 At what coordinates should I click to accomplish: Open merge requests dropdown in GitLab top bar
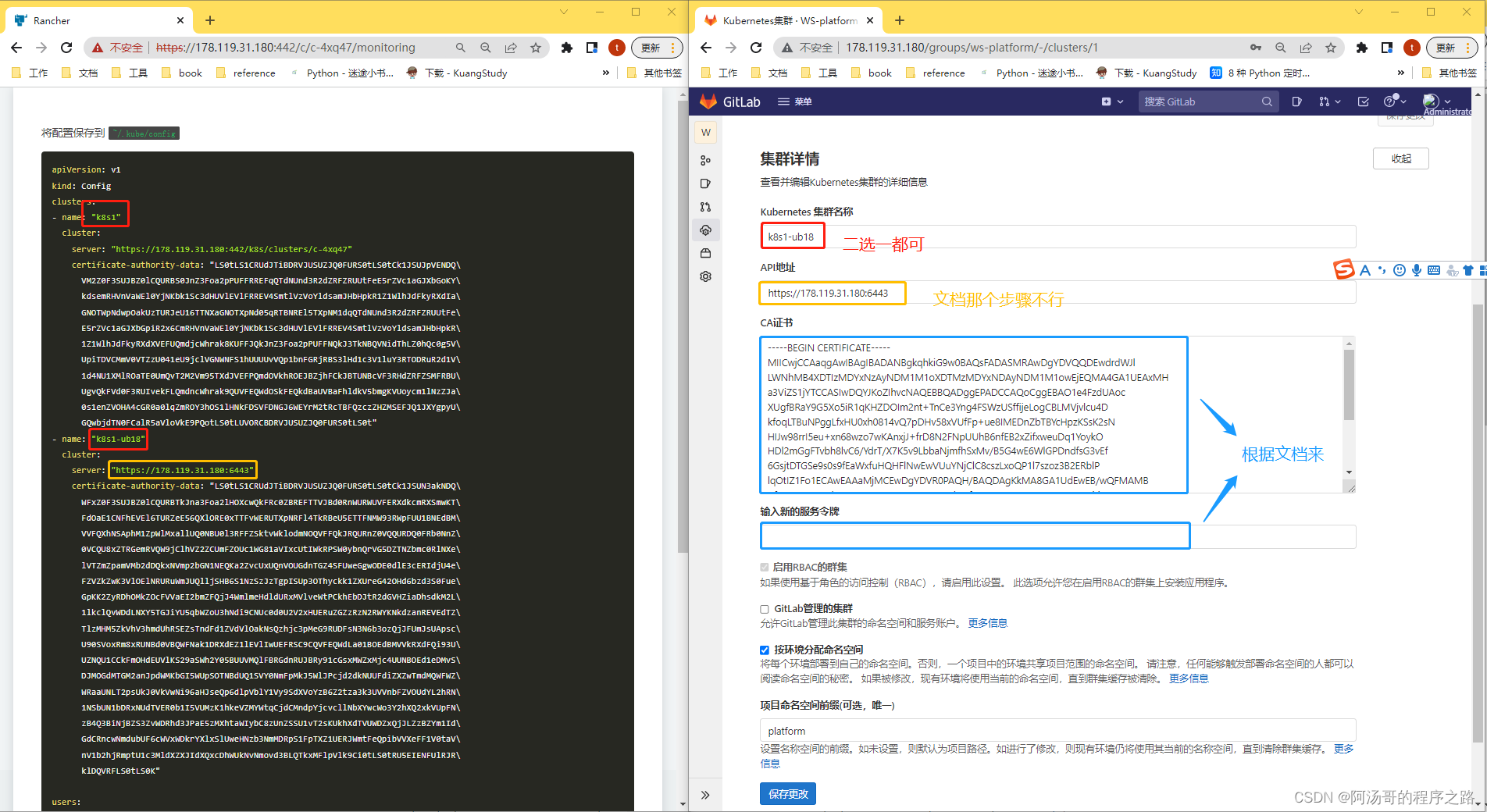point(1329,101)
